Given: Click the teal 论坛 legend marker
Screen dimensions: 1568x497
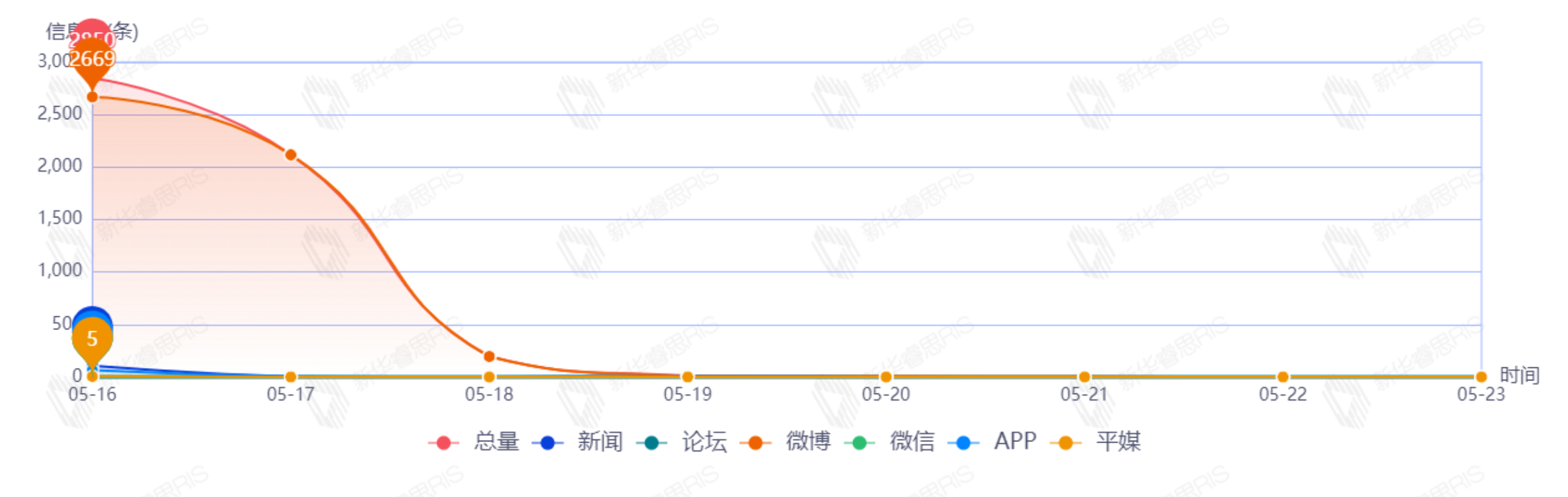Looking at the screenshot, I should click(651, 443).
